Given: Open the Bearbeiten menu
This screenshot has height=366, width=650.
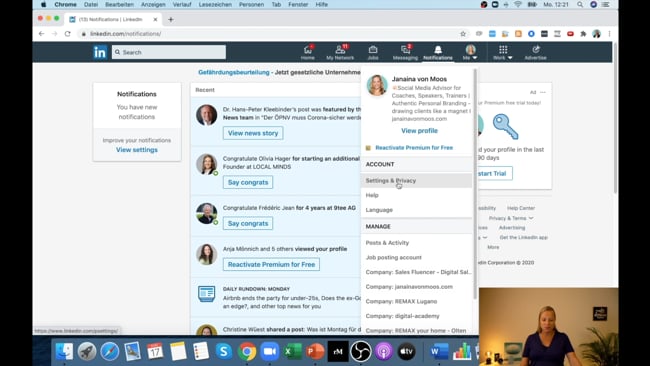Looking at the screenshot, I should point(119,5).
